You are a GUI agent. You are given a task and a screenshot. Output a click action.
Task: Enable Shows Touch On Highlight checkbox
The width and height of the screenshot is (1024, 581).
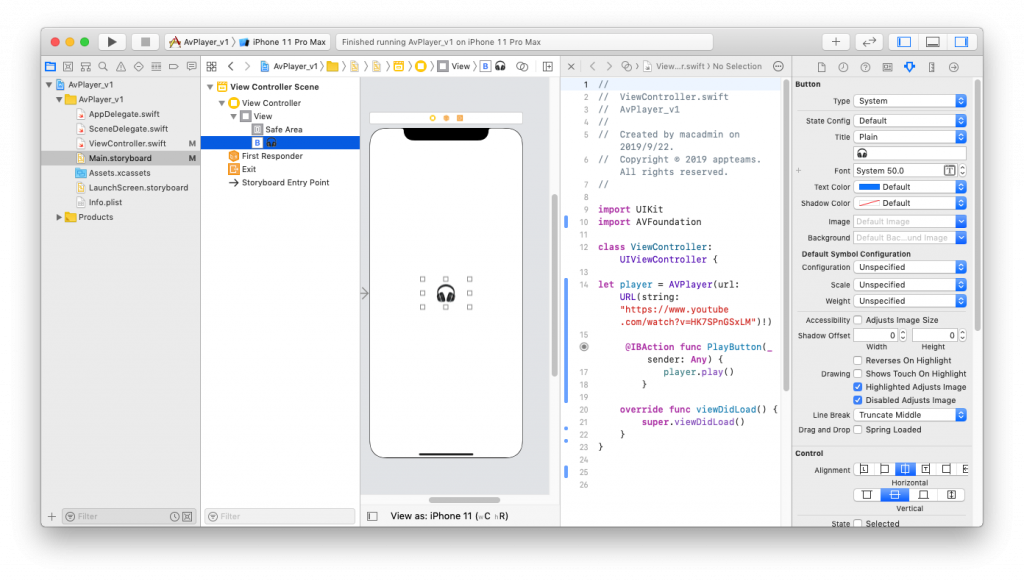[857, 374]
